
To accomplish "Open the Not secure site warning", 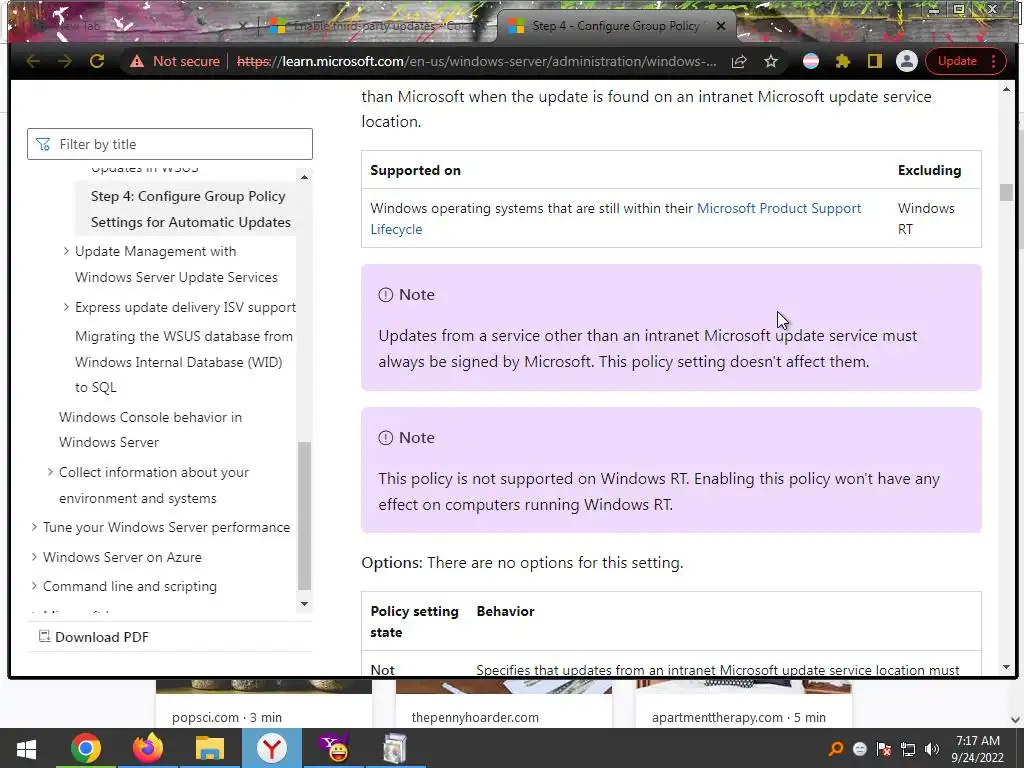I will (174, 61).
